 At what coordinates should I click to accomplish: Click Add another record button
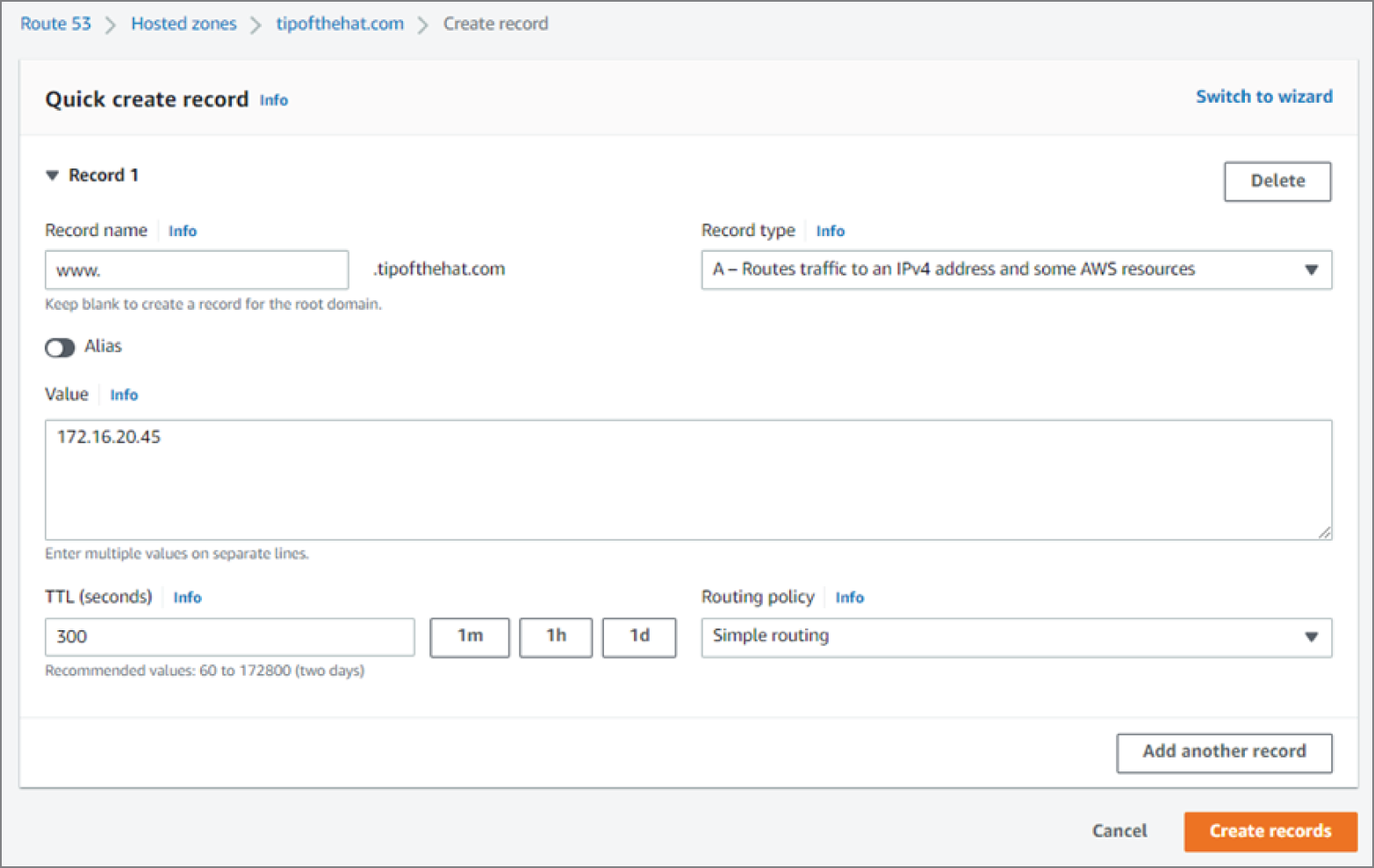(1224, 753)
